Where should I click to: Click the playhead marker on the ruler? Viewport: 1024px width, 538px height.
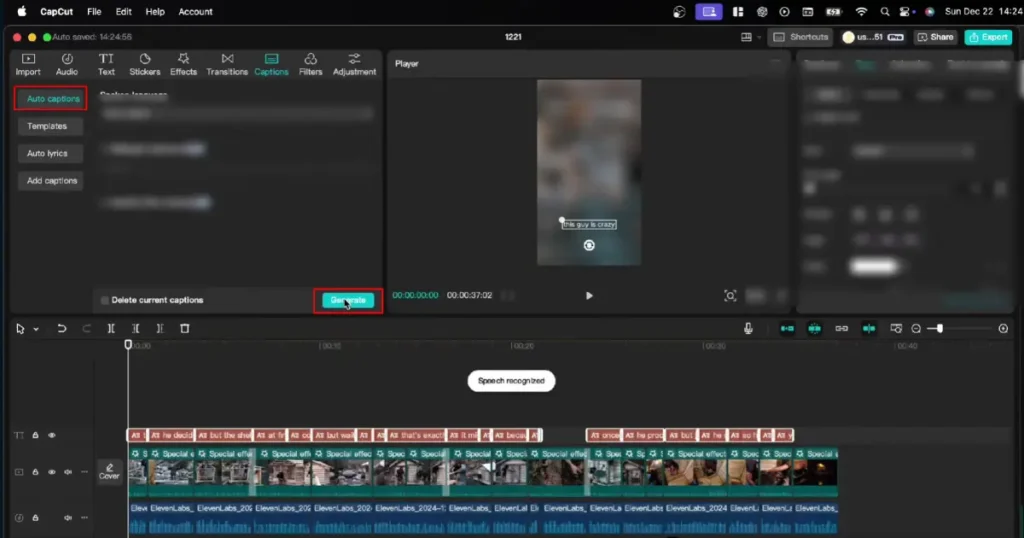click(128, 344)
